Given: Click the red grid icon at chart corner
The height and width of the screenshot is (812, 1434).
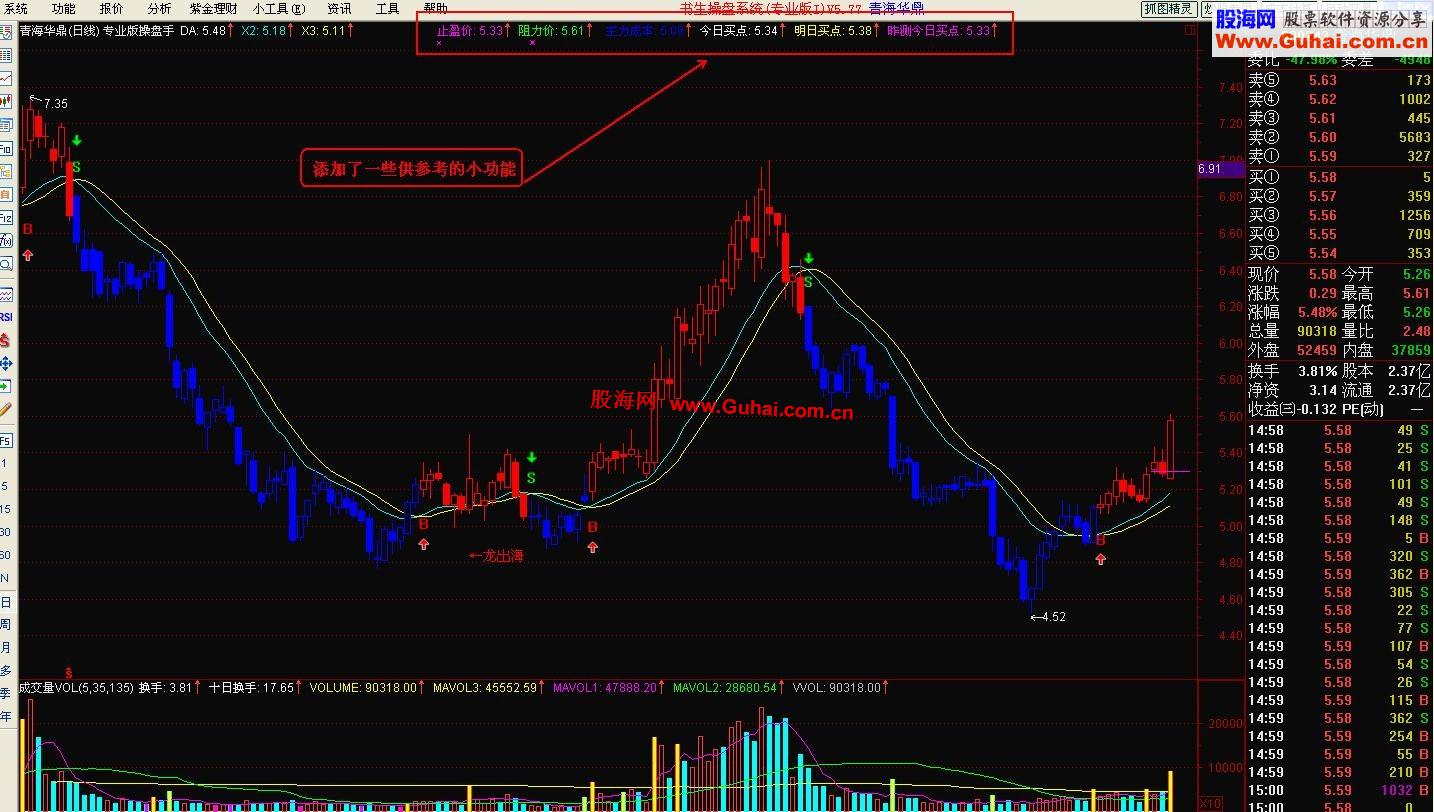Looking at the screenshot, I should (x=1189, y=31).
